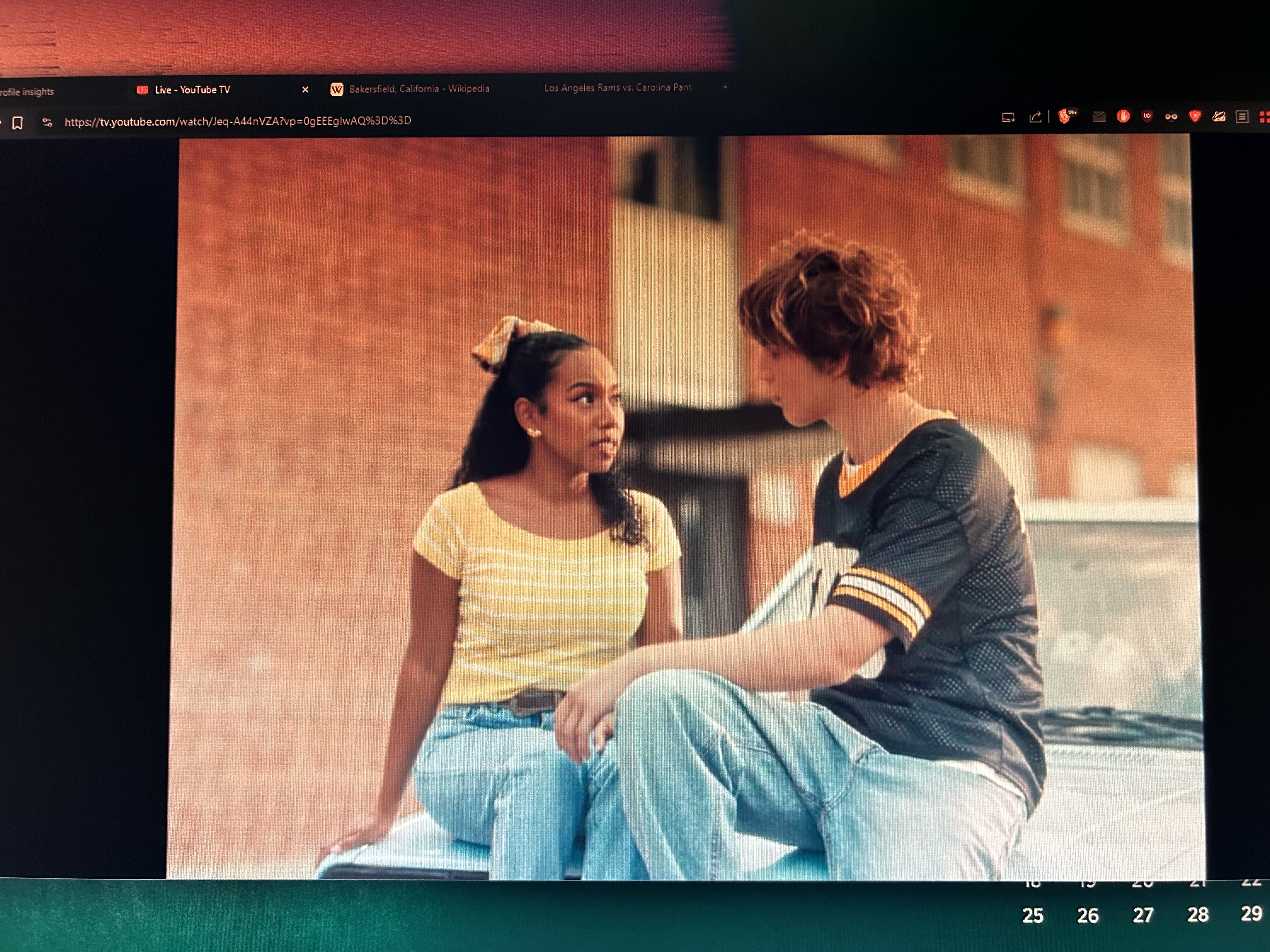The width and height of the screenshot is (1270, 952).
Task: Open the red stop-hand adblock extension
Action: (1123, 116)
